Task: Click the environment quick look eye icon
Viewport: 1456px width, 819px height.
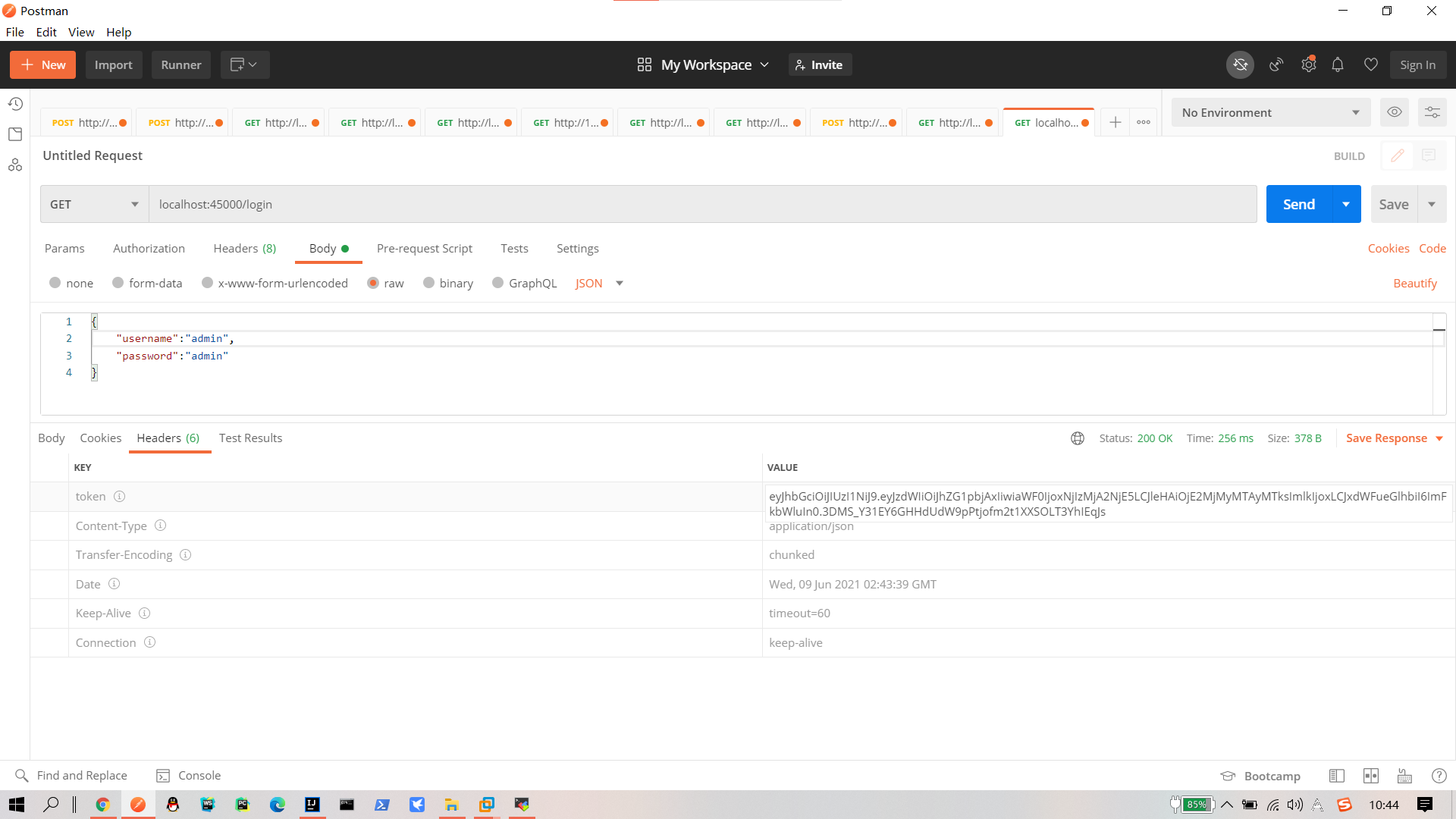Action: (1394, 112)
